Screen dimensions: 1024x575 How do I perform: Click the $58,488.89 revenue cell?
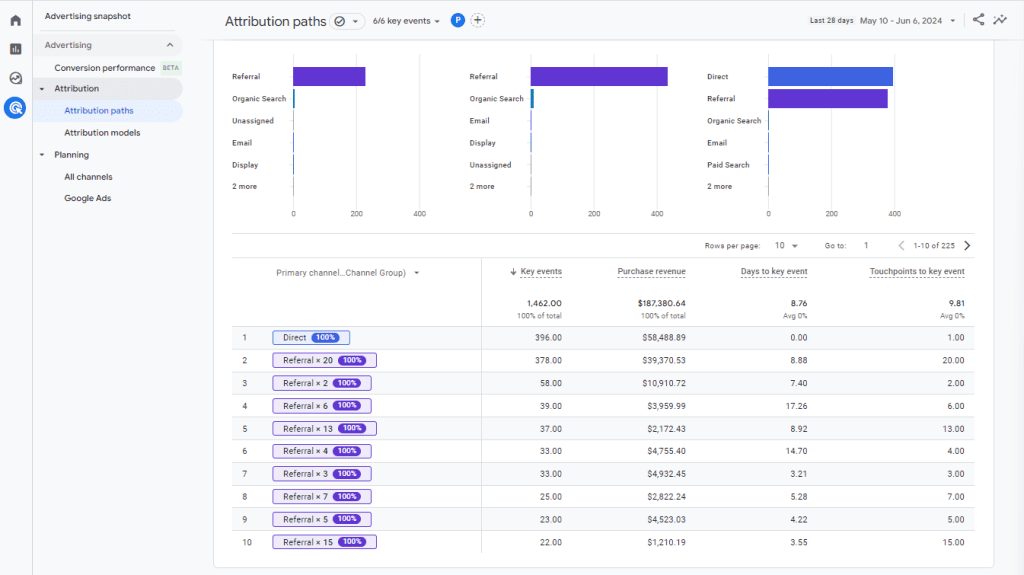664,338
